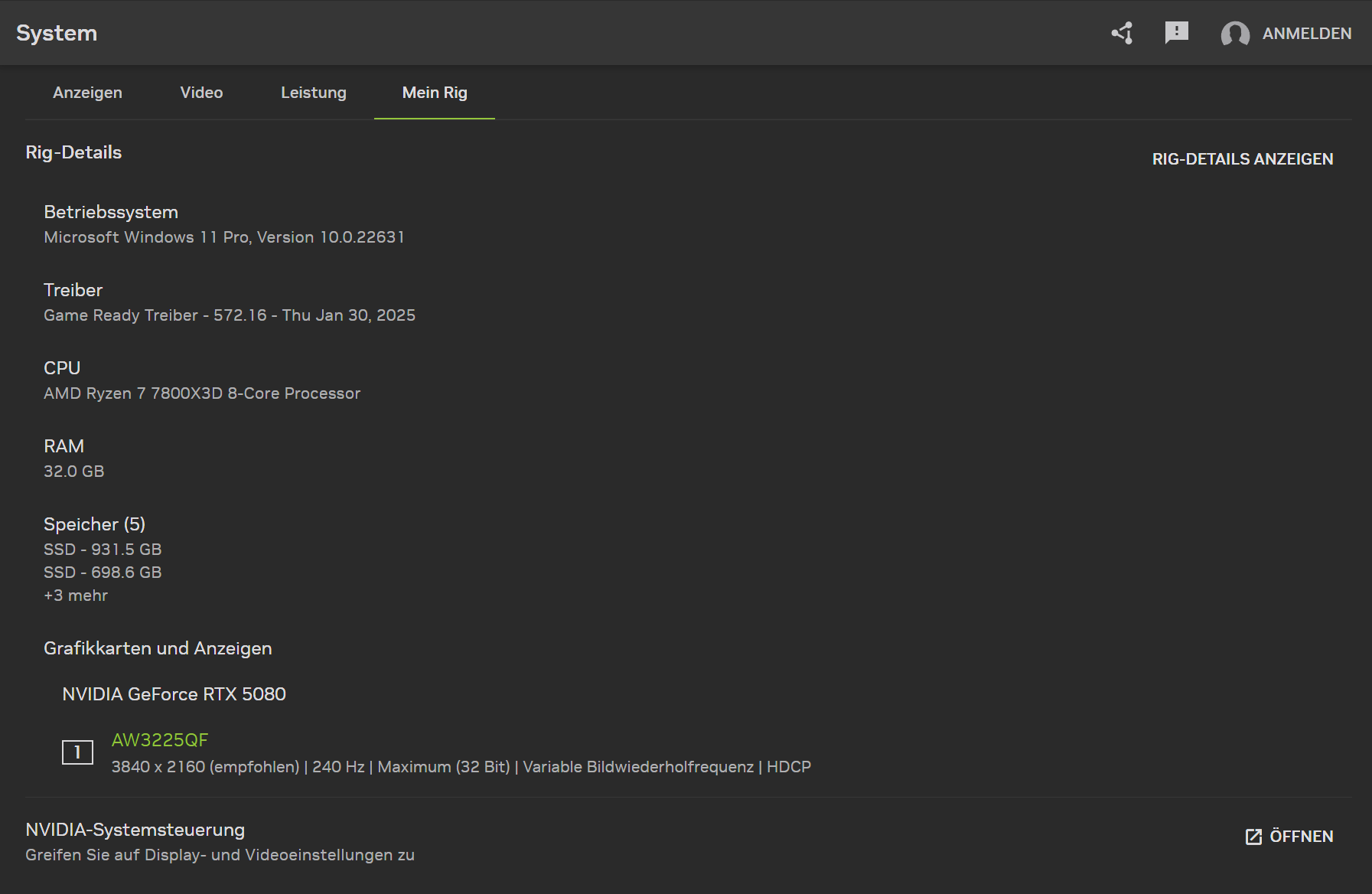Click the RAM label
Screen dimensions: 1372x894
point(64,446)
